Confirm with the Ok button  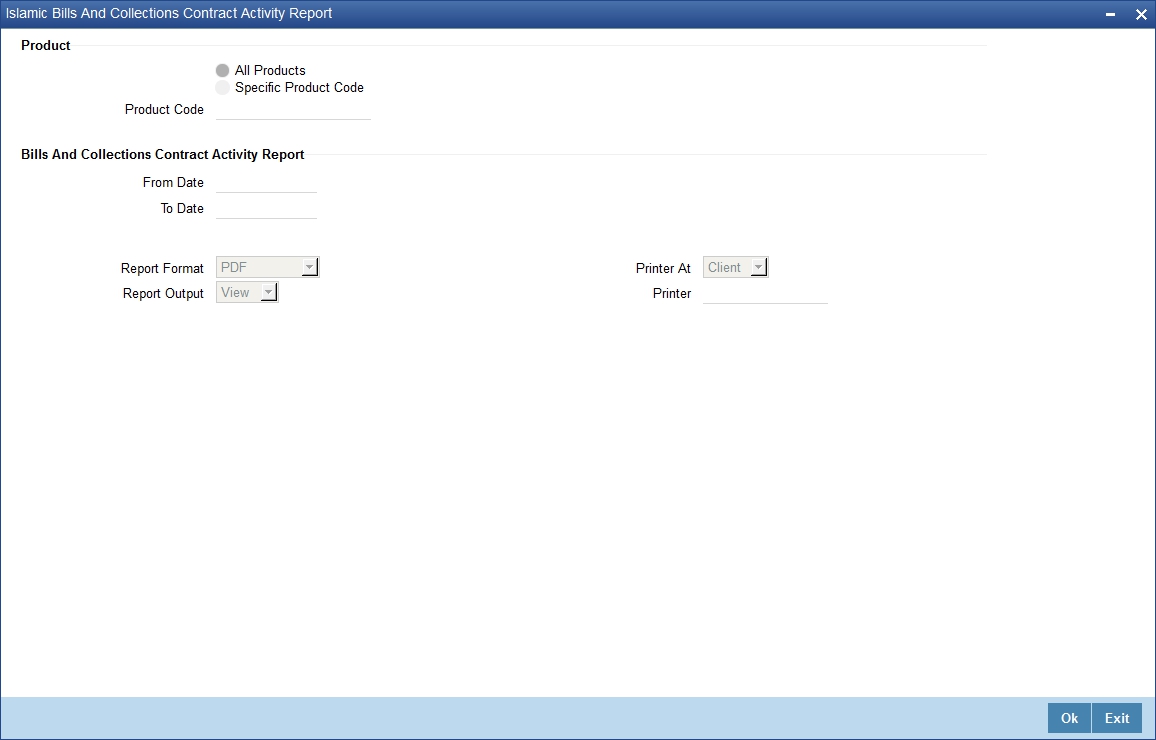[x=1069, y=719]
